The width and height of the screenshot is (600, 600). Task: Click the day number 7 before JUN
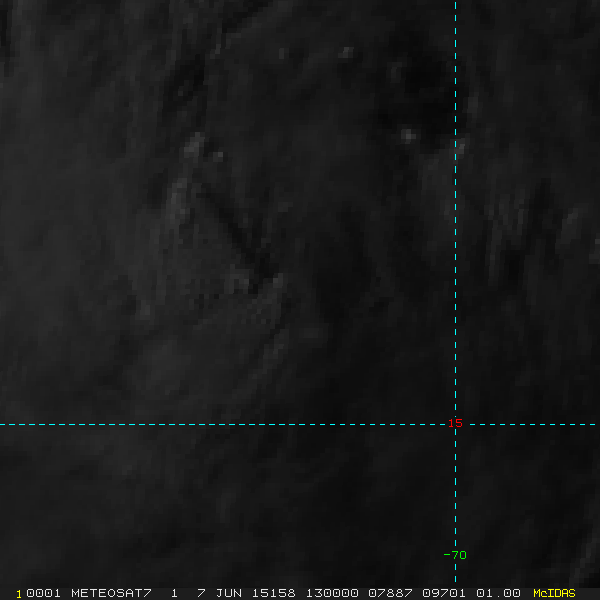[201, 593]
